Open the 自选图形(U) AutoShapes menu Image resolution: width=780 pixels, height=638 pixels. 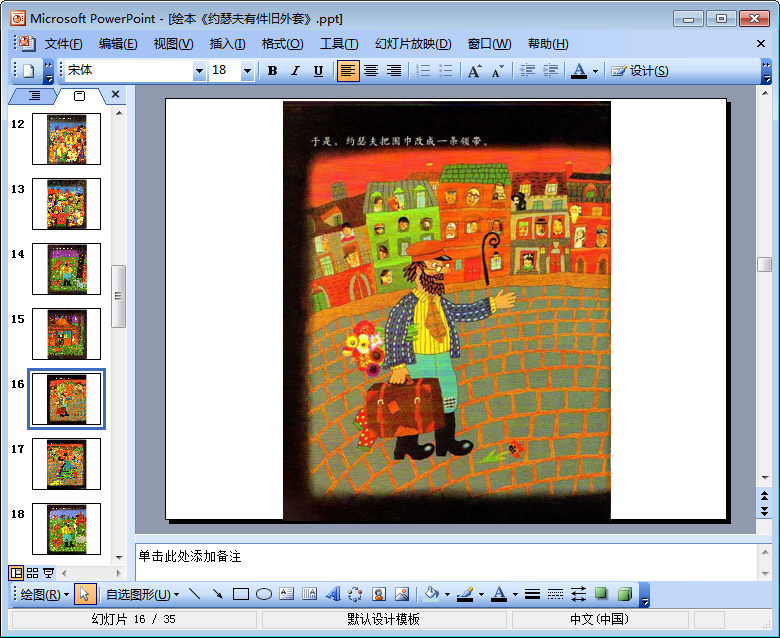pos(142,594)
